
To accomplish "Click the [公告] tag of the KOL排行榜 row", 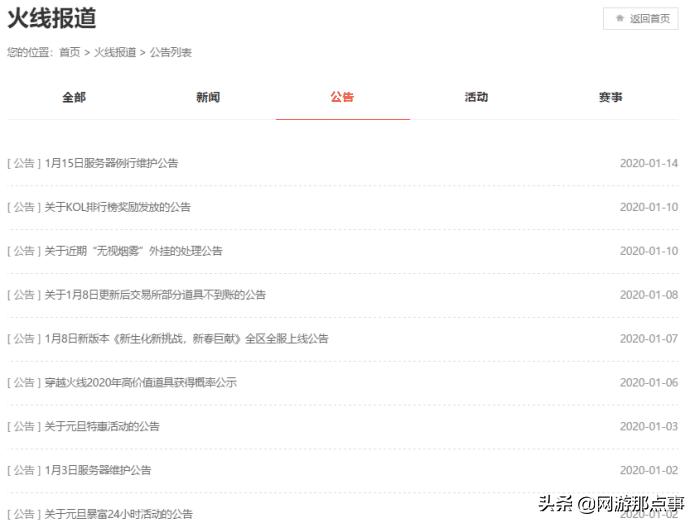I will pyautogui.click(x=24, y=207).
